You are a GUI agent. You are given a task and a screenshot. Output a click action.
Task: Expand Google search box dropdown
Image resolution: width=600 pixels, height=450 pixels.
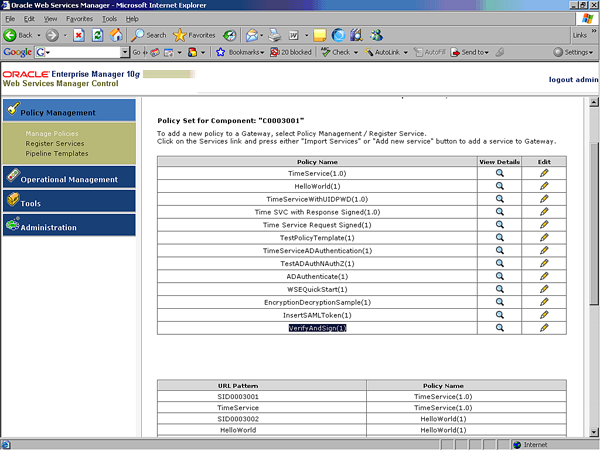pyautogui.click(x=125, y=52)
